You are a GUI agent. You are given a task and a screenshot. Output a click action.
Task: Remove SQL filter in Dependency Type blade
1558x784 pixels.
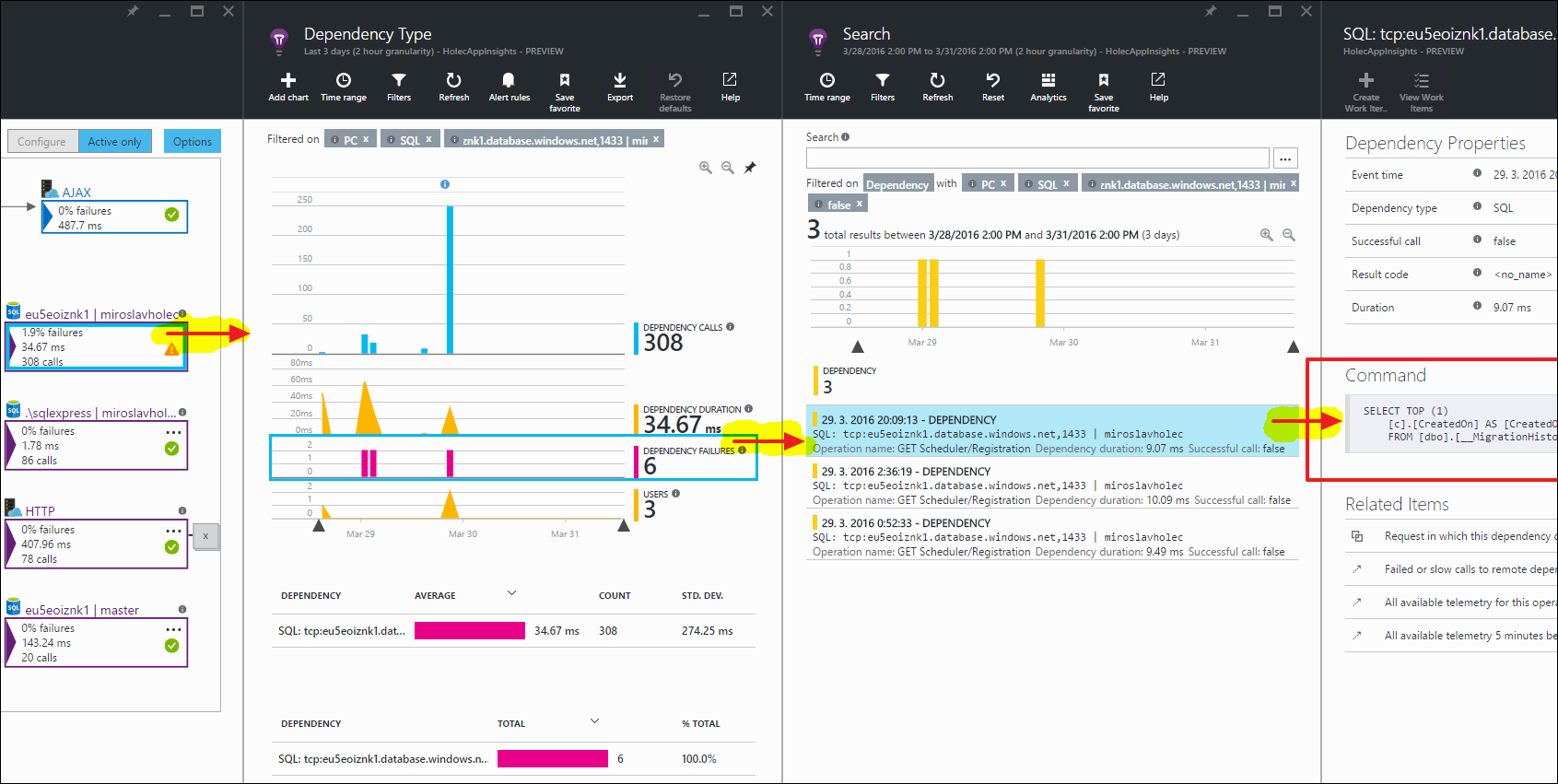(x=428, y=139)
